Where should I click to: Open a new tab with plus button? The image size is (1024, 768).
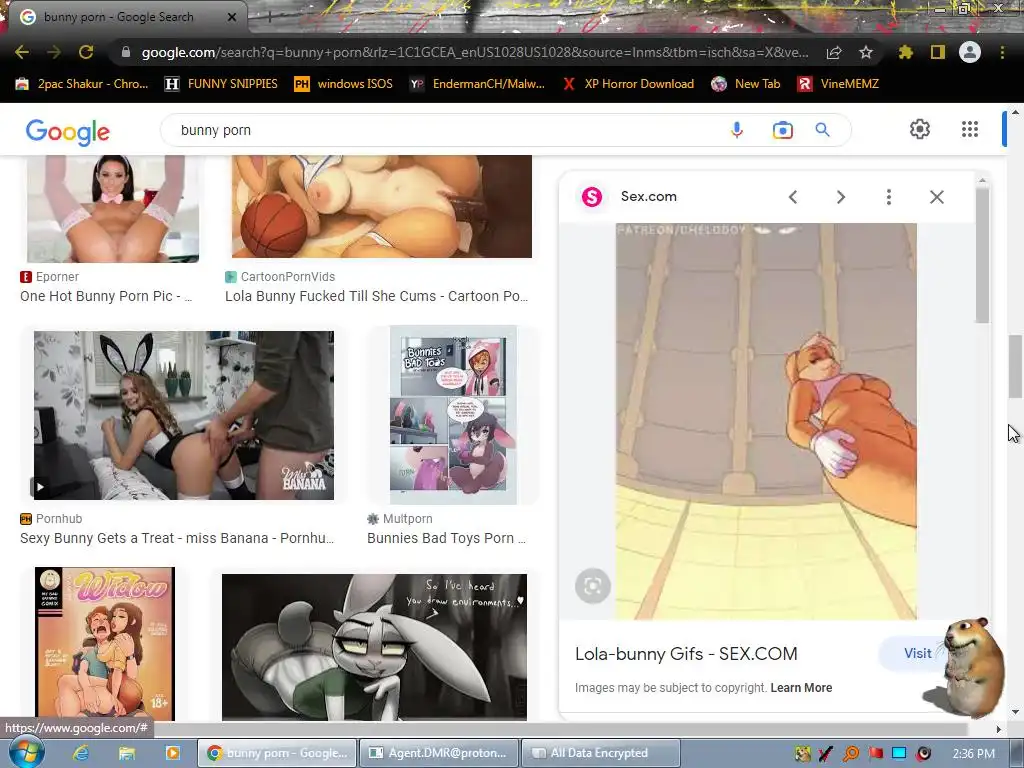tap(268, 18)
